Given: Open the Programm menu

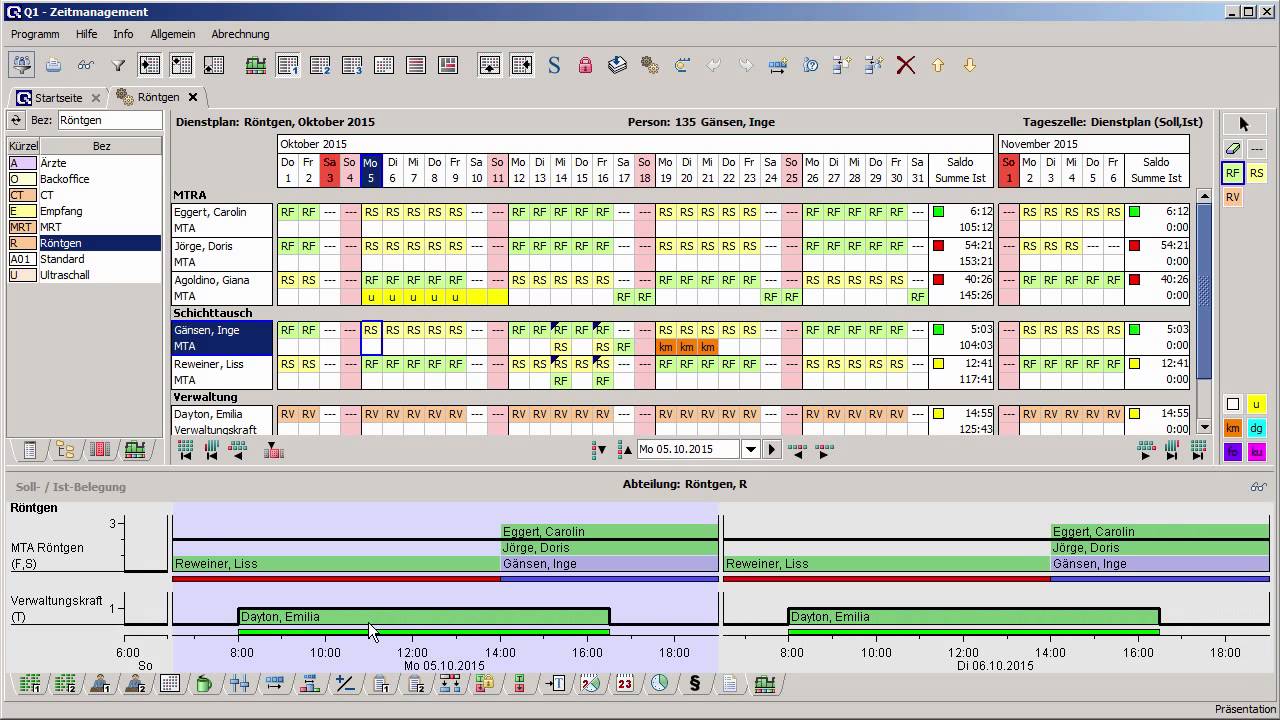Looking at the screenshot, I should [35, 34].
